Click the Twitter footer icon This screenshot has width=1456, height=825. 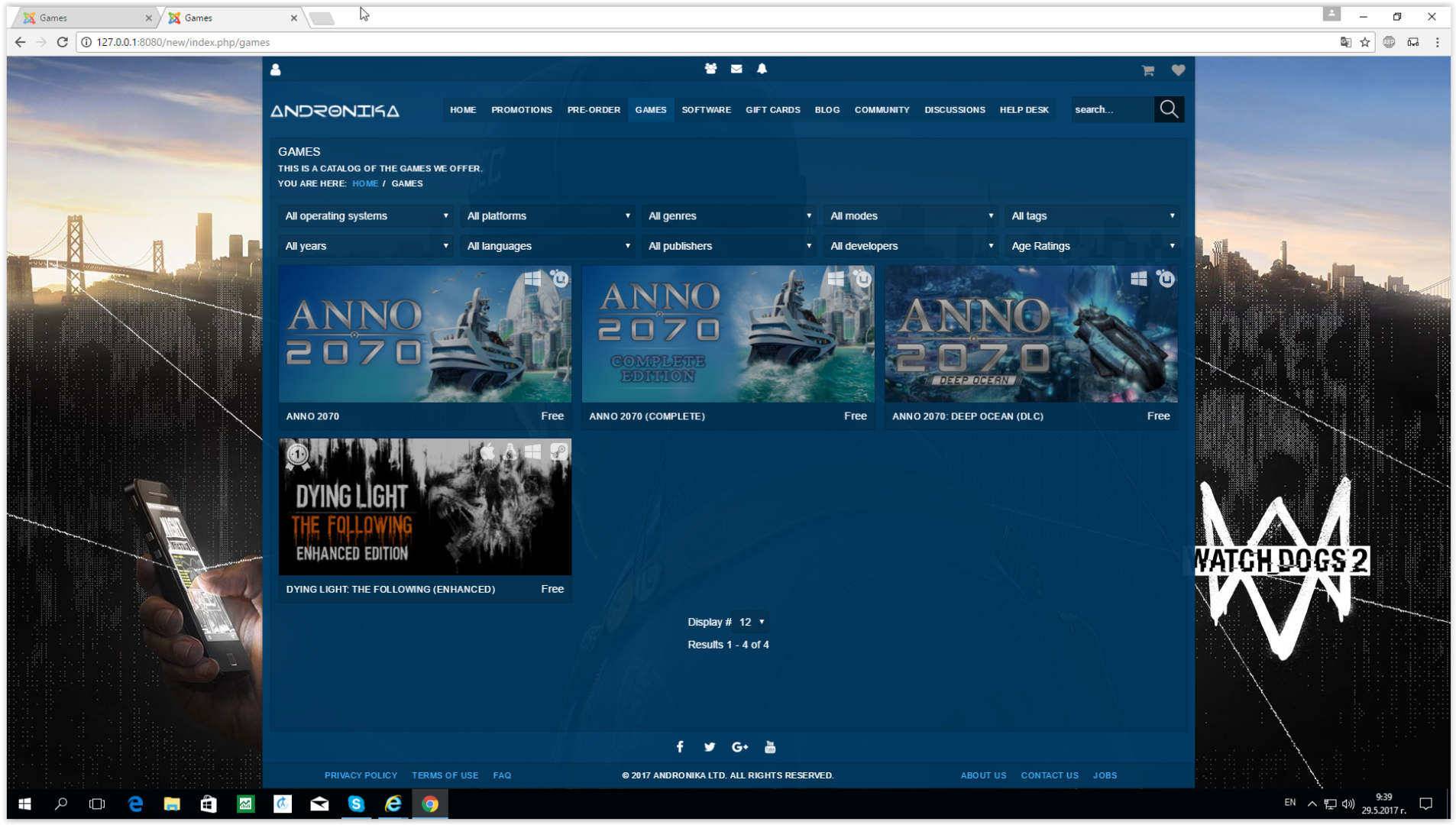pyautogui.click(x=710, y=747)
